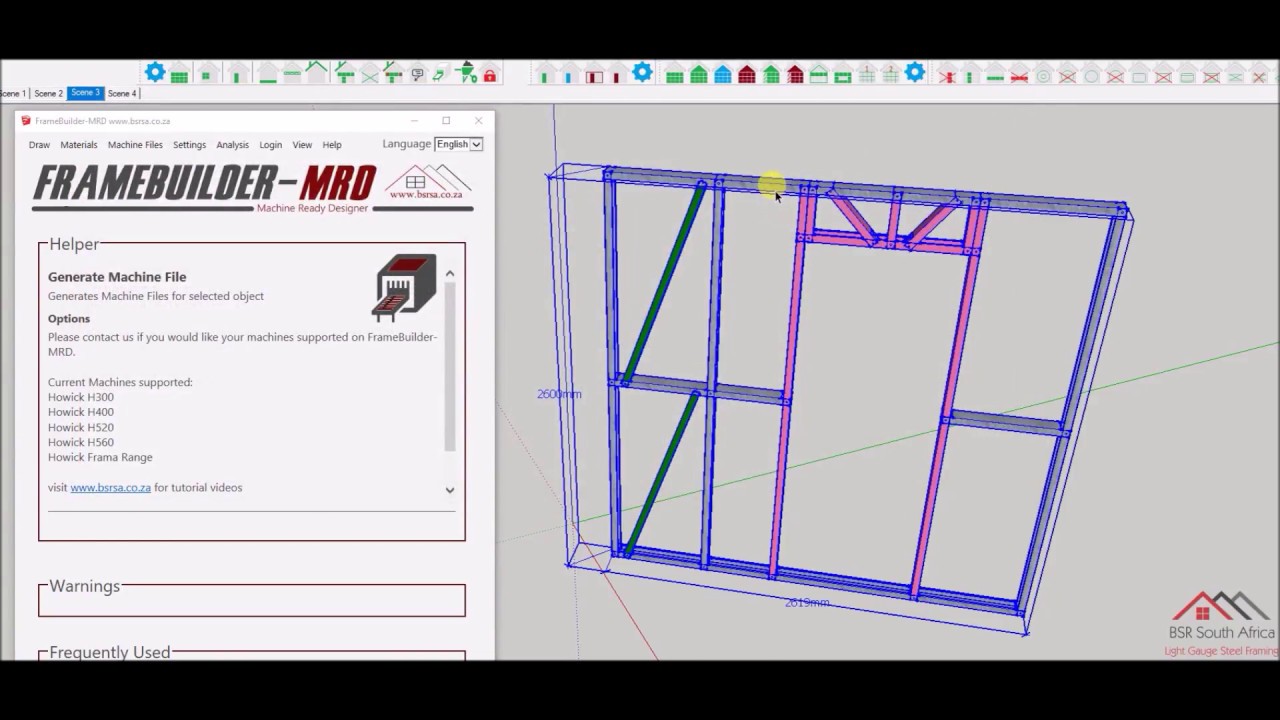Click the FrameBuilder-MRD title bar app icon
1280x720 pixels.
26,121
